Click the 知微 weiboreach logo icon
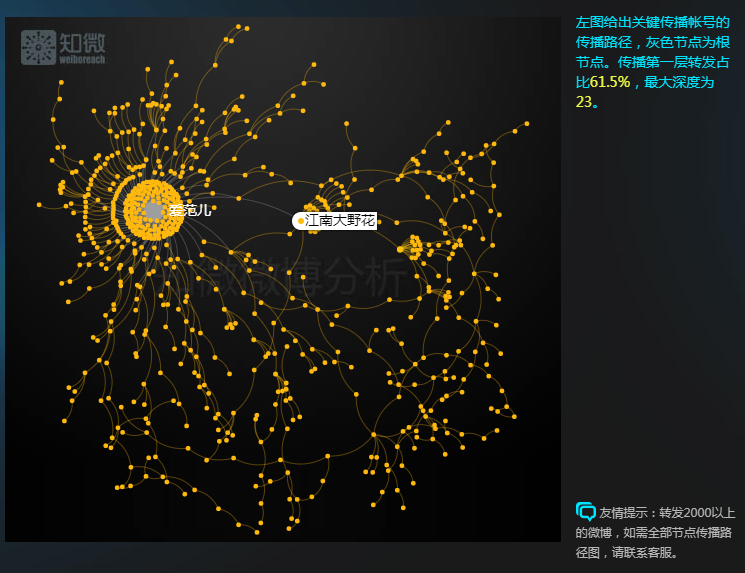 [38, 48]
